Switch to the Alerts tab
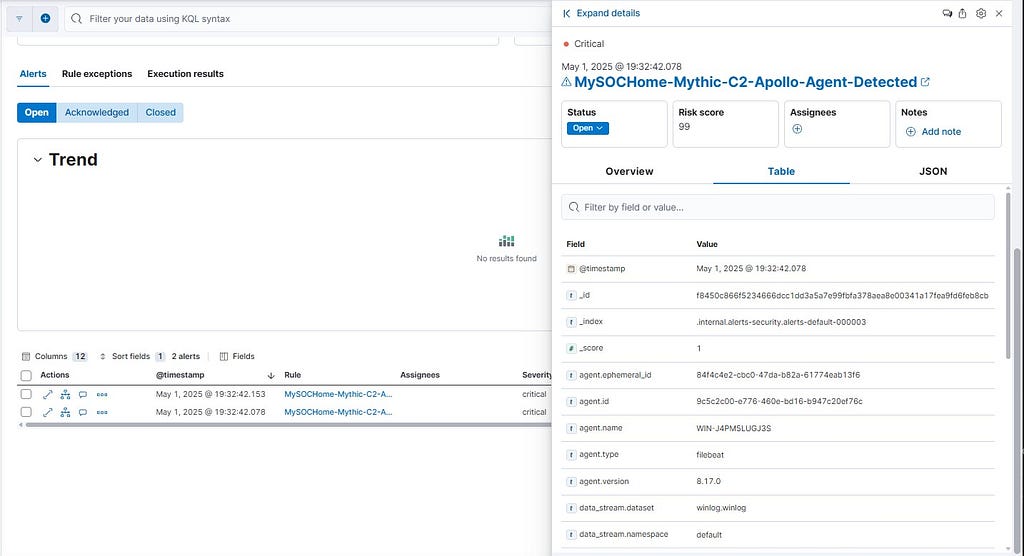The width and height of the screenshot is (1024, 556). pos(33,74)
